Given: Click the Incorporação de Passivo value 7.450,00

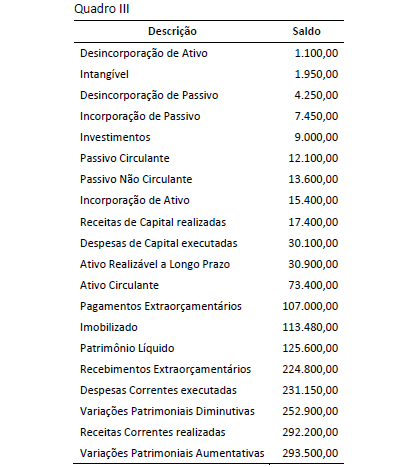Looking at the screenshot, I should coord(316,116).
